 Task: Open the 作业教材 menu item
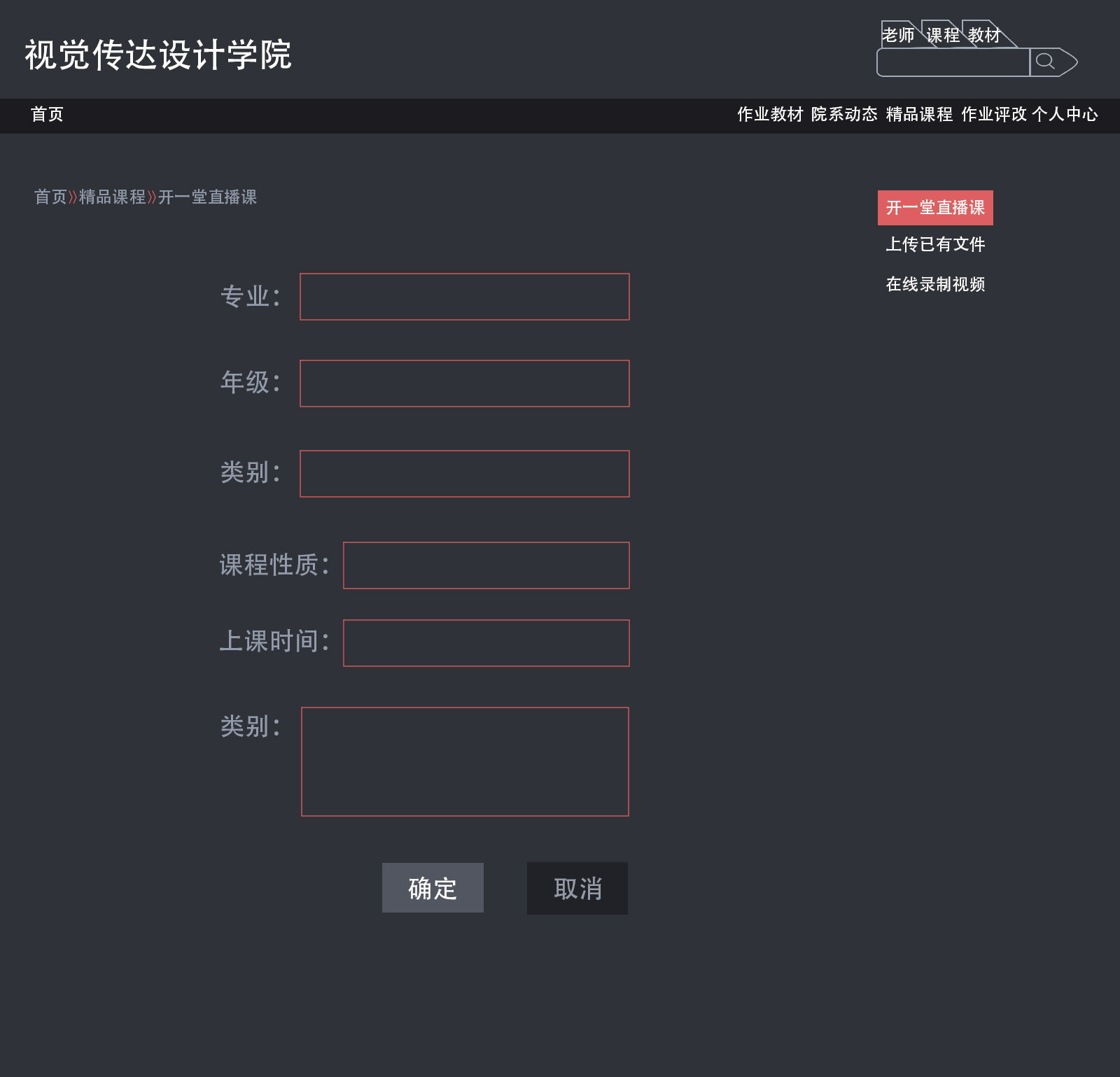click(770, 114)
